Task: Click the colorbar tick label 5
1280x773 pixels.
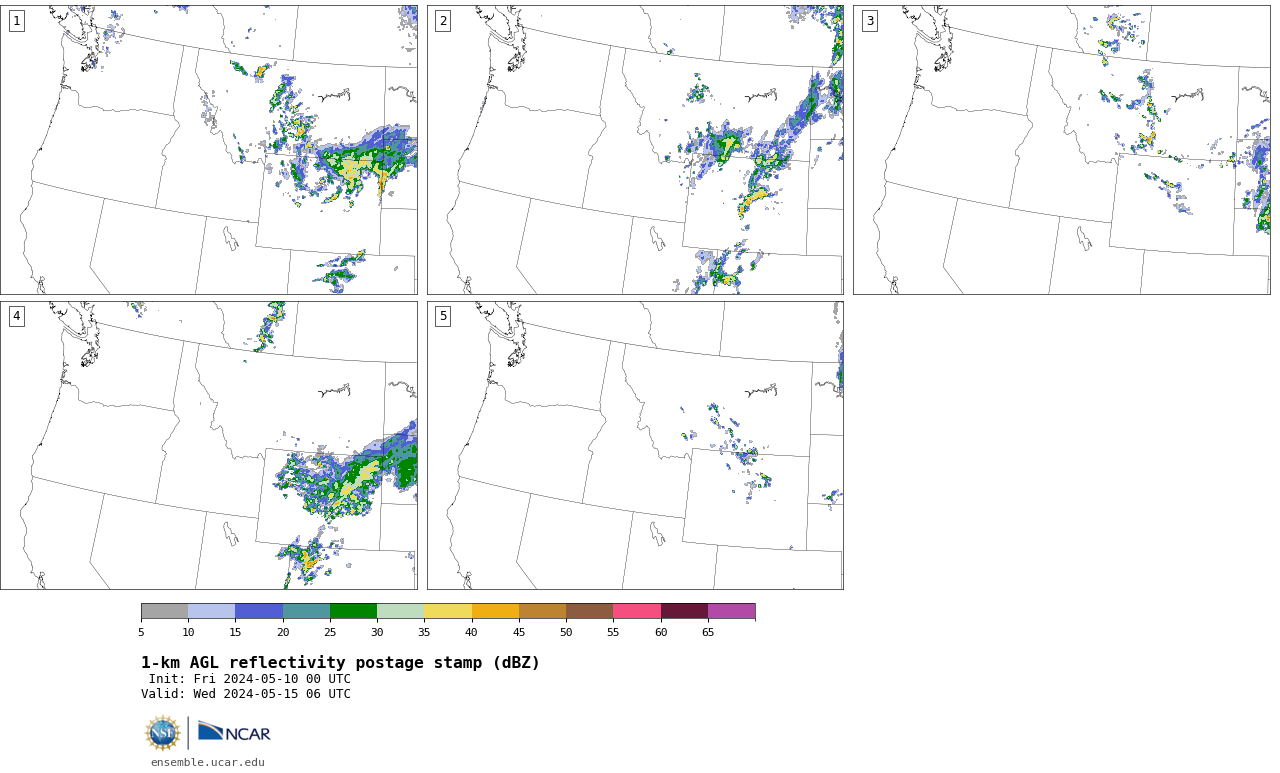Action: pos(141,632)
